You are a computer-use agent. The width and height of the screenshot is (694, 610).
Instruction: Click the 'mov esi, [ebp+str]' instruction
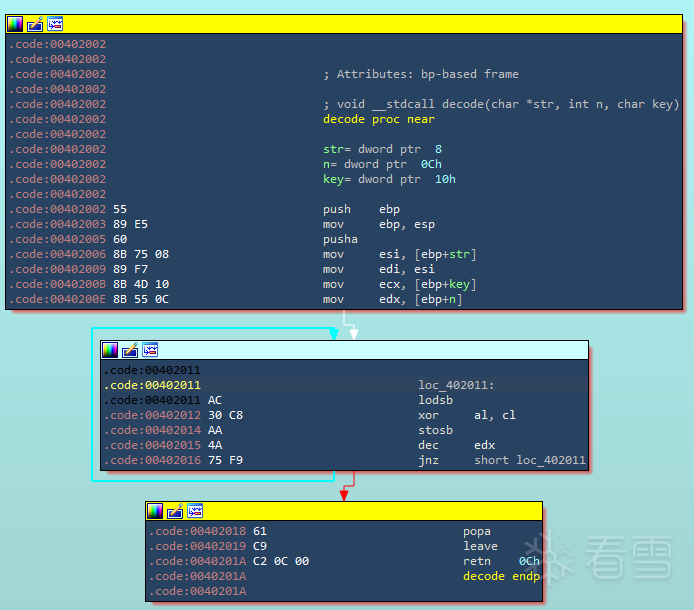[400, 255]
